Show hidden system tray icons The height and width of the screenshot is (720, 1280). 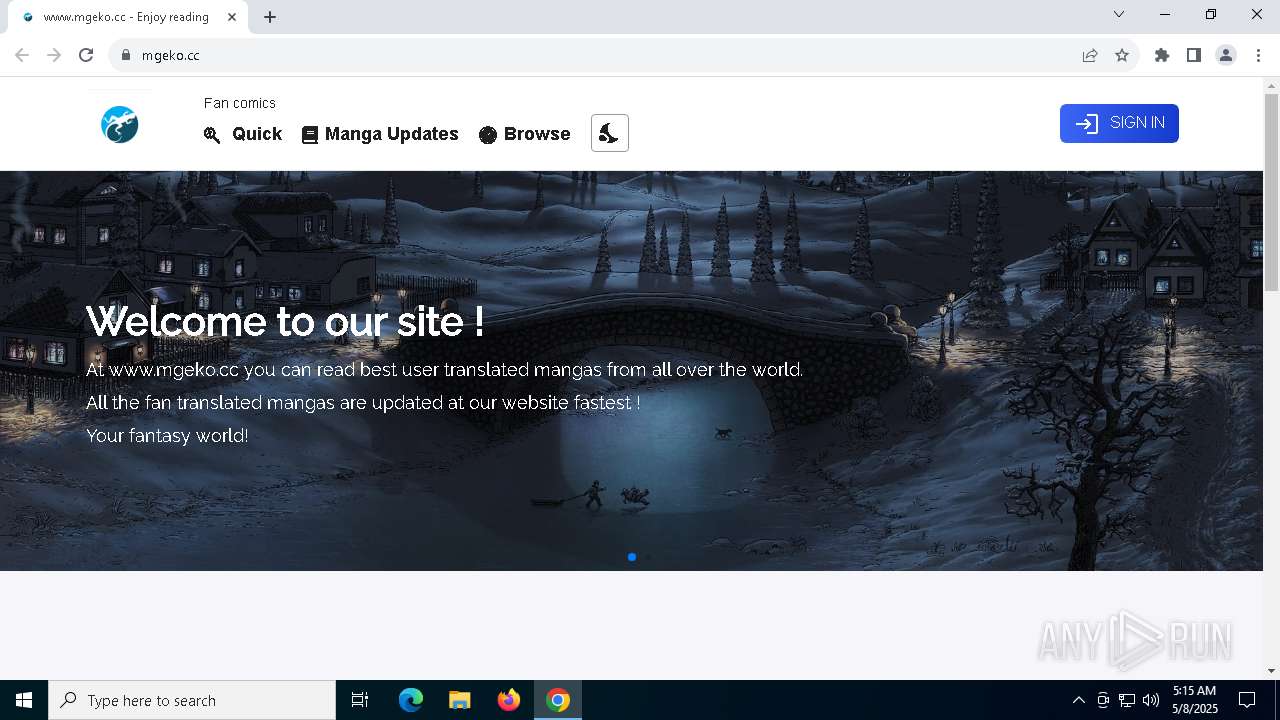[1078, 700]
